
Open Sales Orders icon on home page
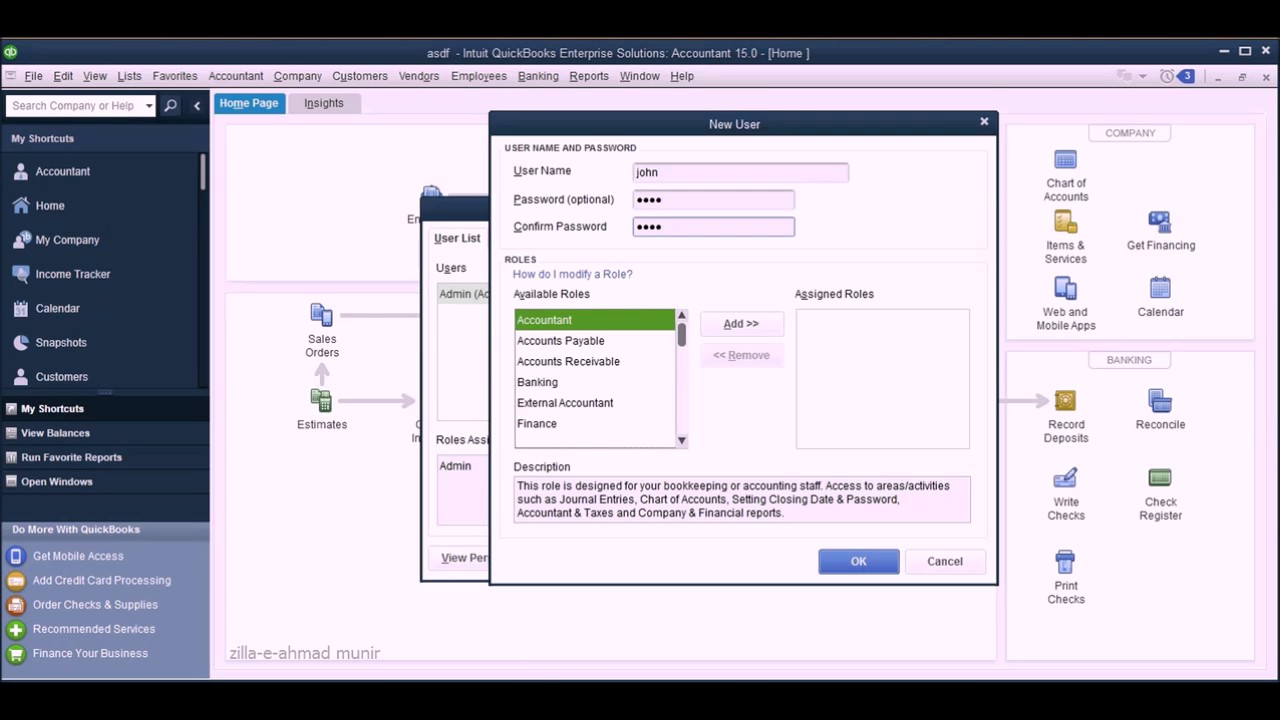coord(321,315)
